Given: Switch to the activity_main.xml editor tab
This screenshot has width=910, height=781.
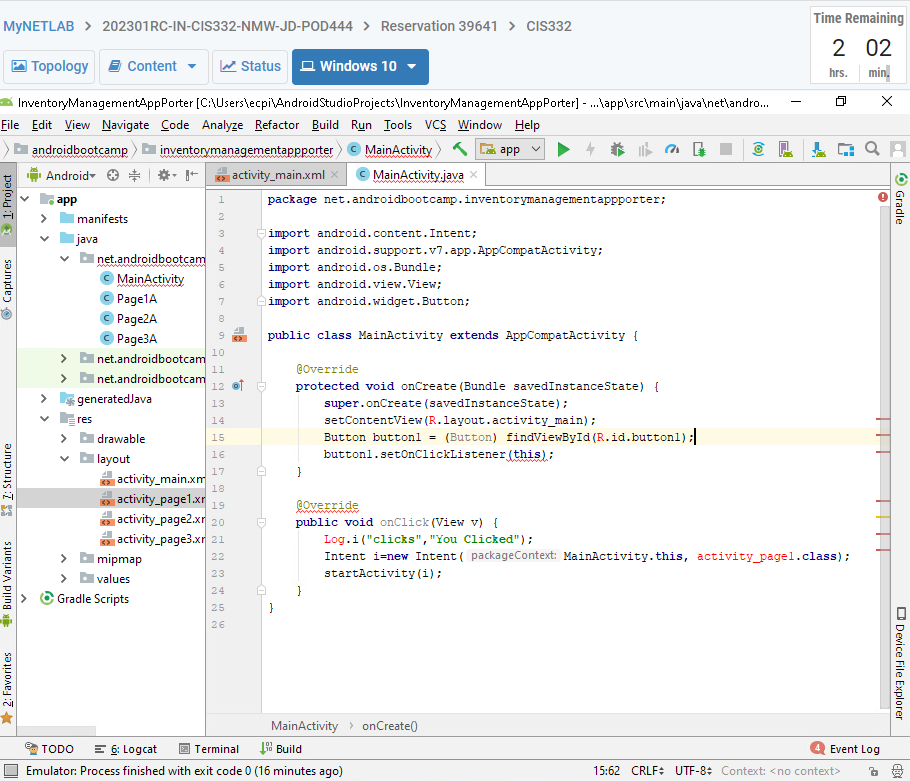Looking at the screenshot, I should coord(277,175).
